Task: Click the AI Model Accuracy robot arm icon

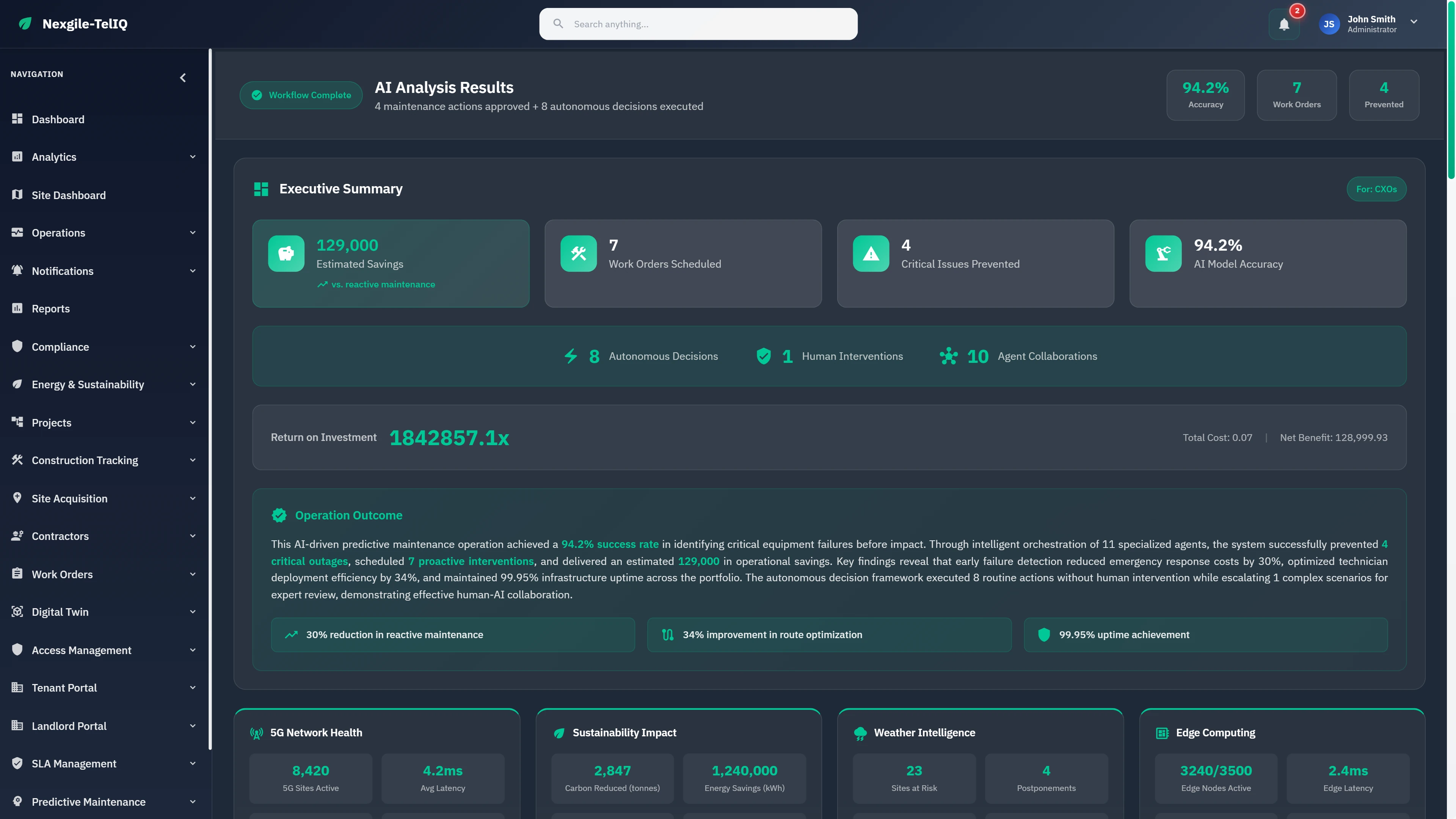Action: point(1163,253)
